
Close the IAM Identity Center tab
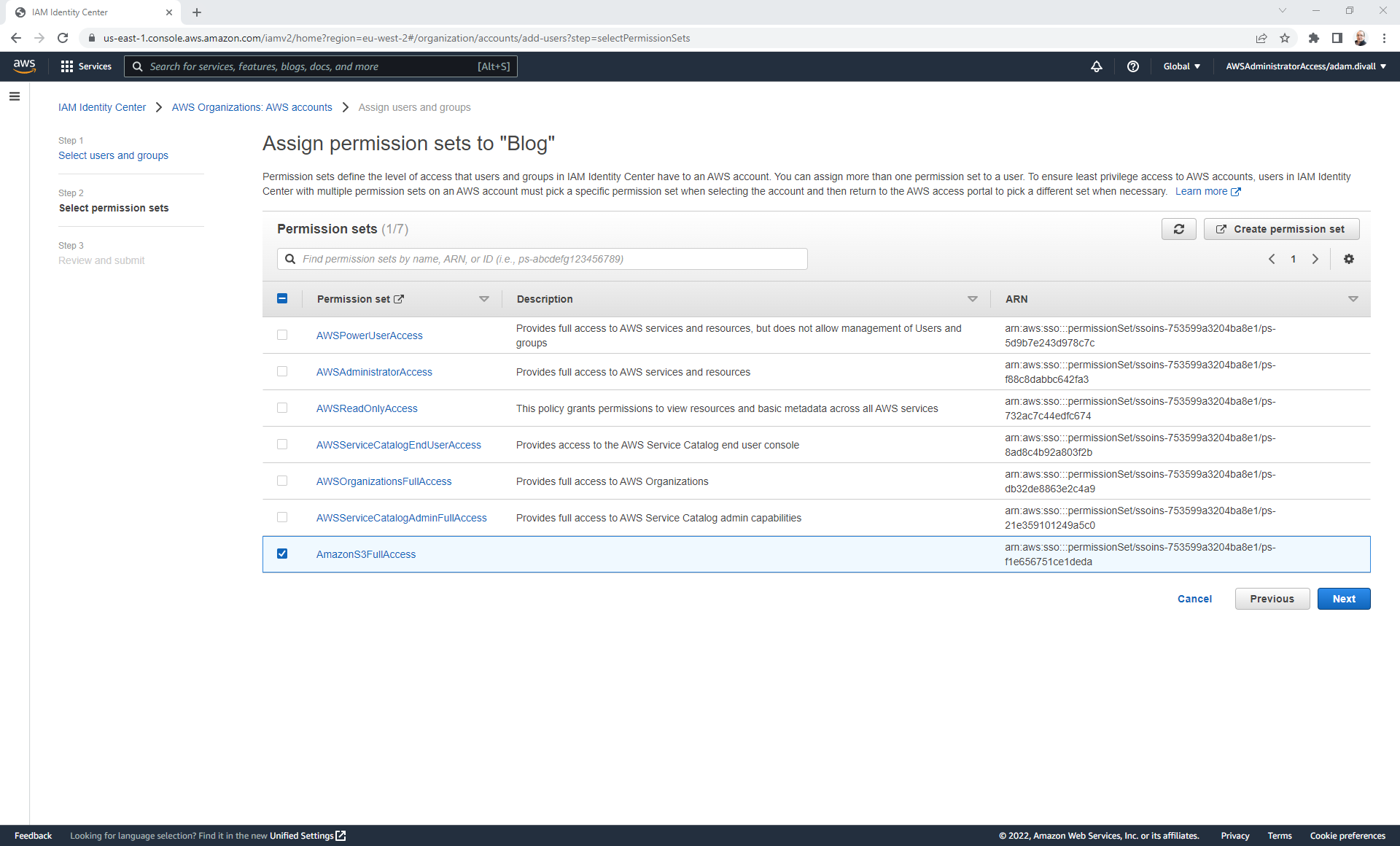click(x=169, y=12)
